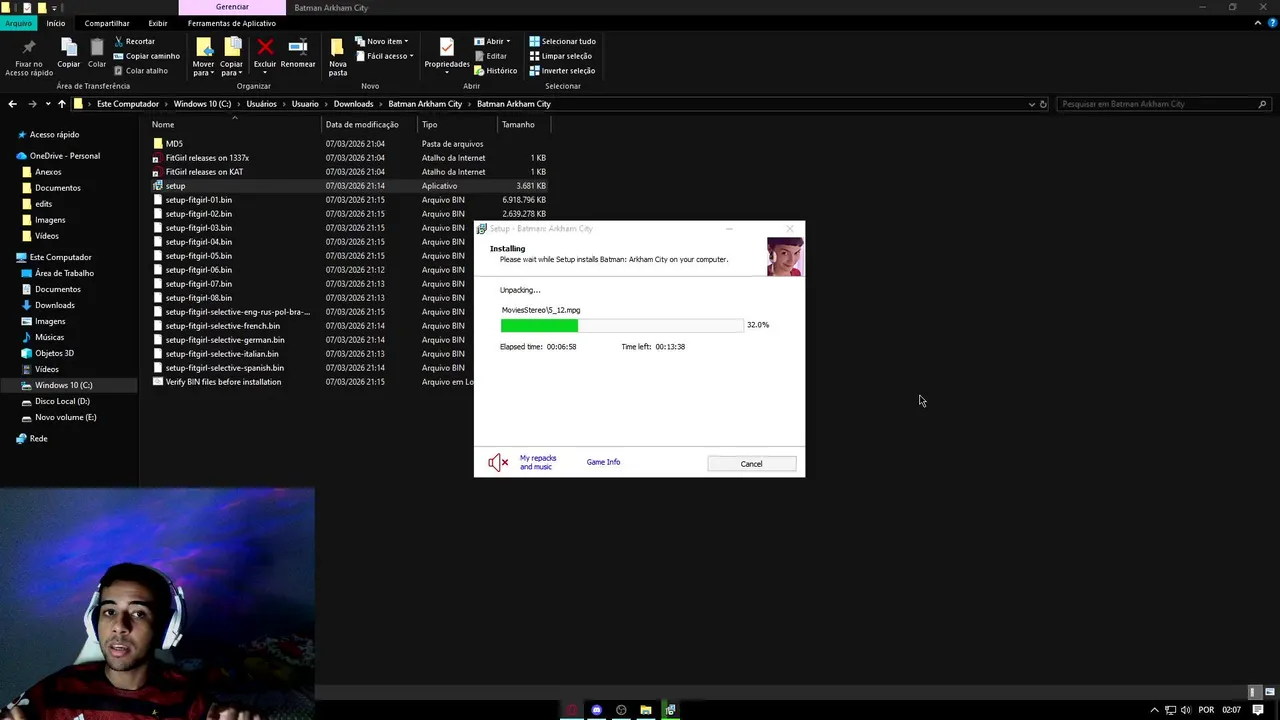Open the Arquivo menu tab

pyautogui.click(x=18, y=23)
